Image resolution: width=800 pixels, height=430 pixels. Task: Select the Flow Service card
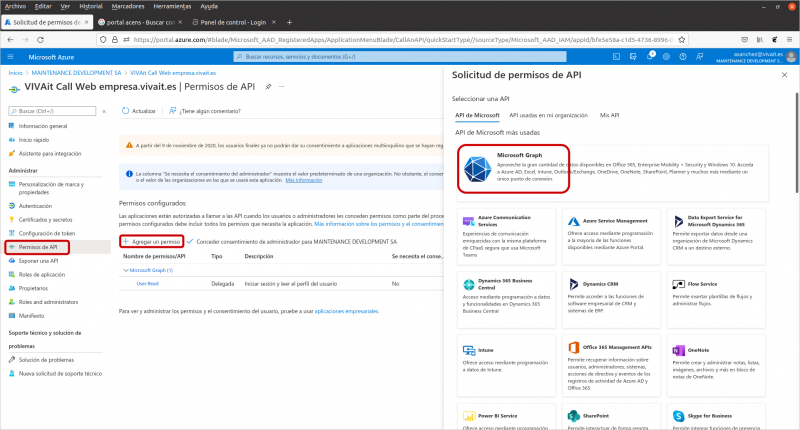716,299
